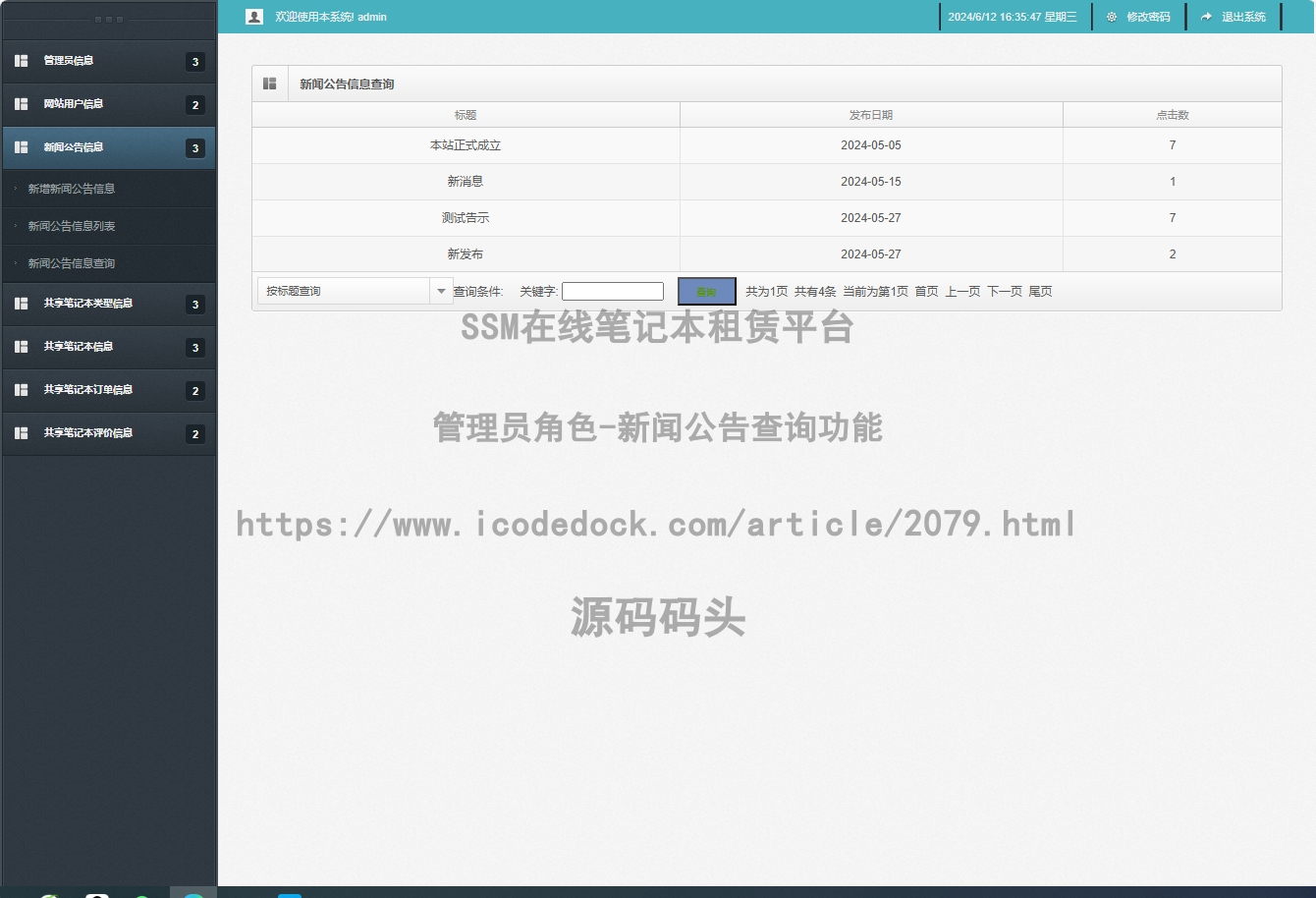Viewport: 1316px width, 898px height.
Task: Click the click count in 新消息 row
Action: [x=1173, y=182]
